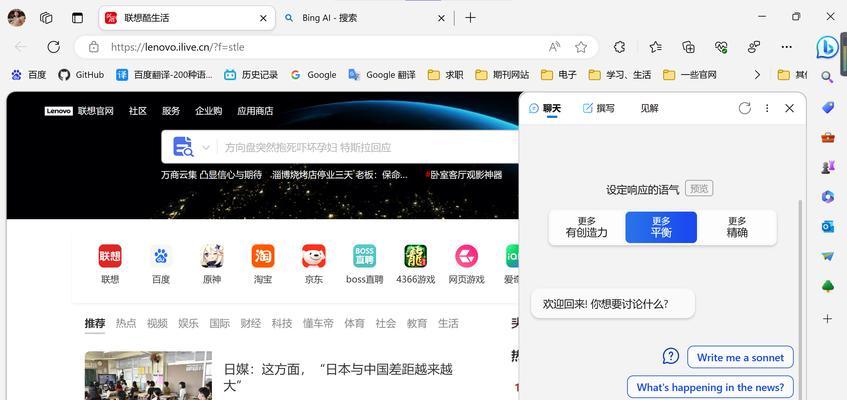The height and width of the screenshot is (400, 847).
Task: Open the 求职 bookmark folder
Action: pos(446,75)
